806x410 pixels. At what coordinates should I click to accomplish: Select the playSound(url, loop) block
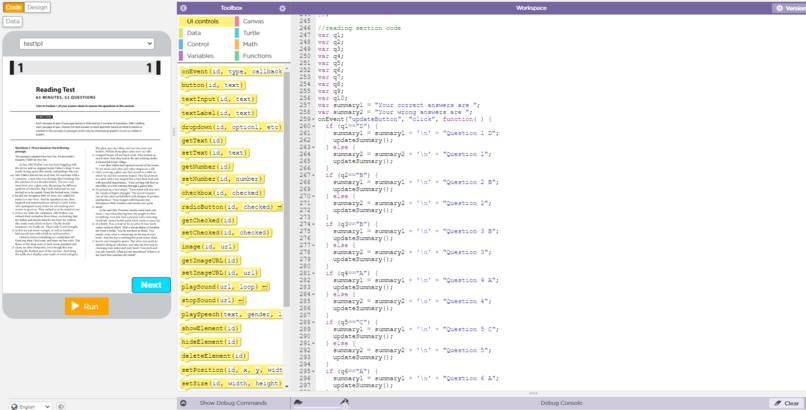[225, 287]
